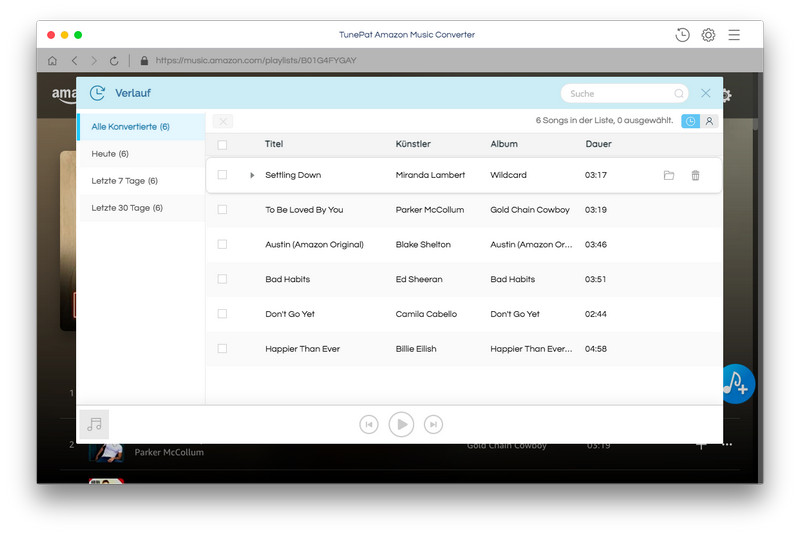Click artist Ed Sheeran
The image size is (800, 536).
(x=419, y=279)
